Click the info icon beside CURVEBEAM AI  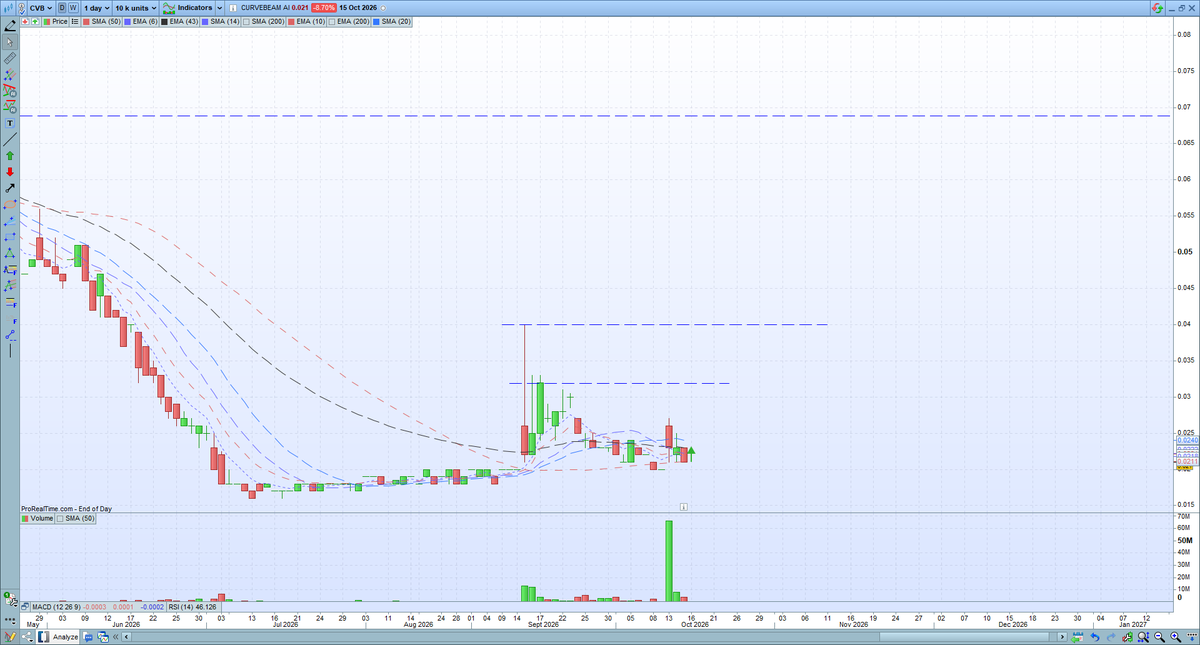pos(233,8)
